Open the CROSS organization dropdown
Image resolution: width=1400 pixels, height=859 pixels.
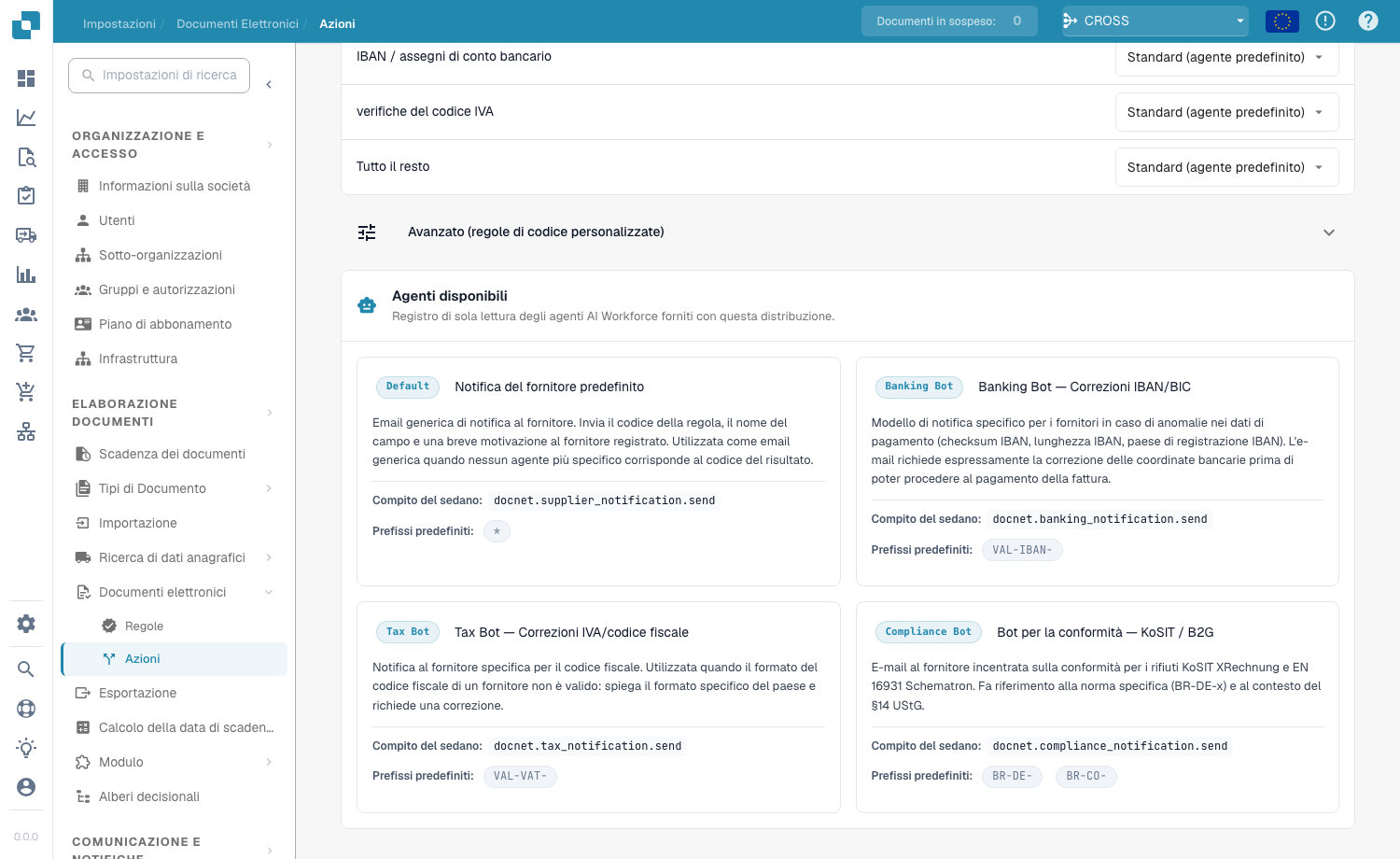pyautogui.click(x=1155, y=21)
